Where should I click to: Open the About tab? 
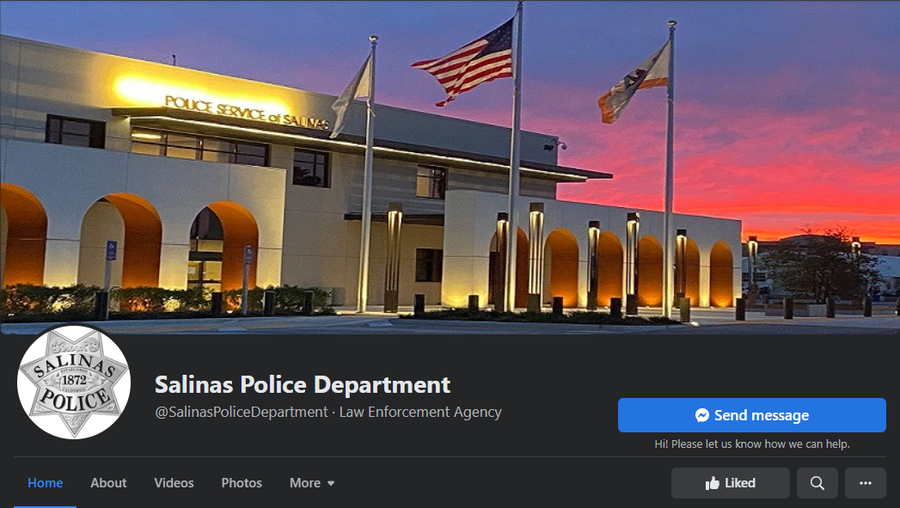[x=108, y=483]
